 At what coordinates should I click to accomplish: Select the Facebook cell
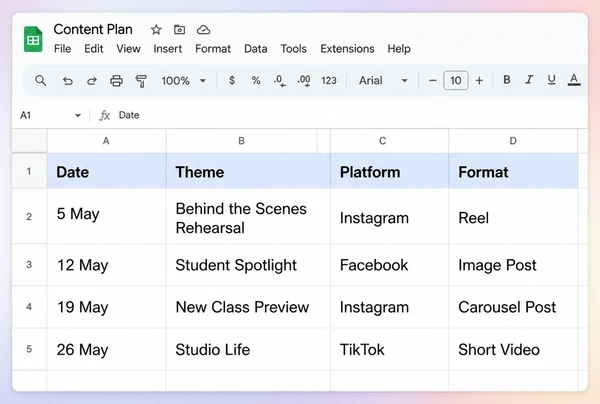[390, 265]
